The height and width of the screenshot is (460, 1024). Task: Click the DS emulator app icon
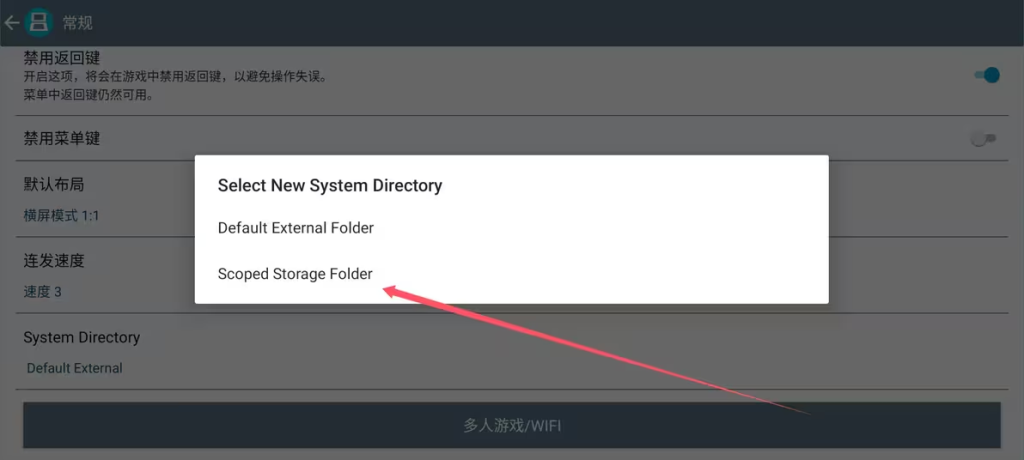(x=40, y=22)
